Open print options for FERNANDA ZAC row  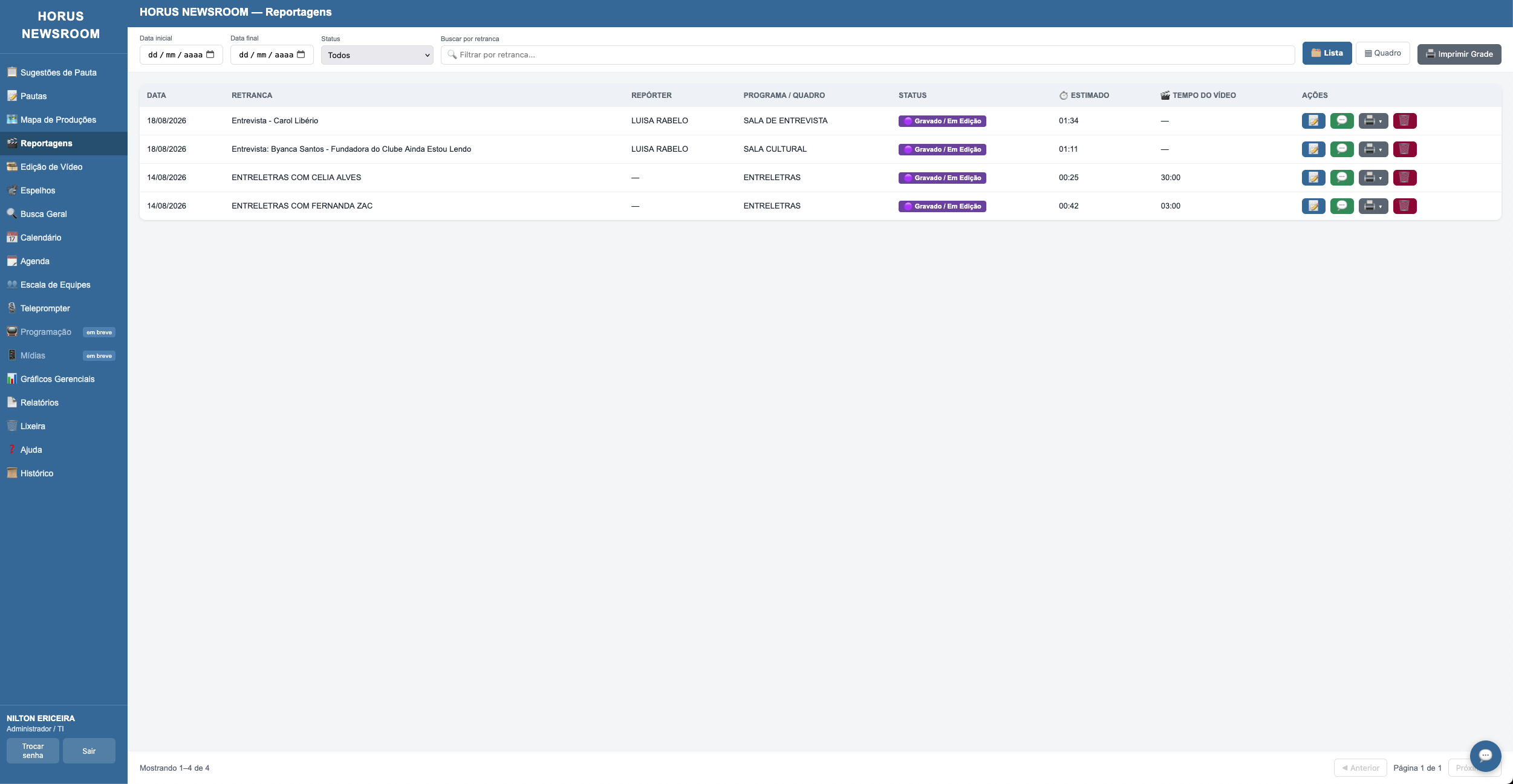[x=1373, y=206]
